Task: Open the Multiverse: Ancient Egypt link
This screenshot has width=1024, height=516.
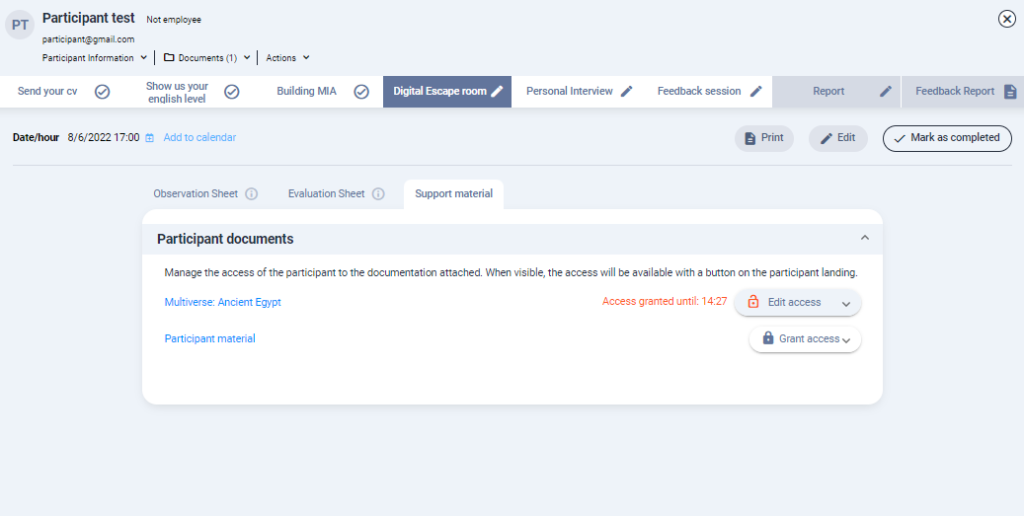Action: [x=223, y=302]
